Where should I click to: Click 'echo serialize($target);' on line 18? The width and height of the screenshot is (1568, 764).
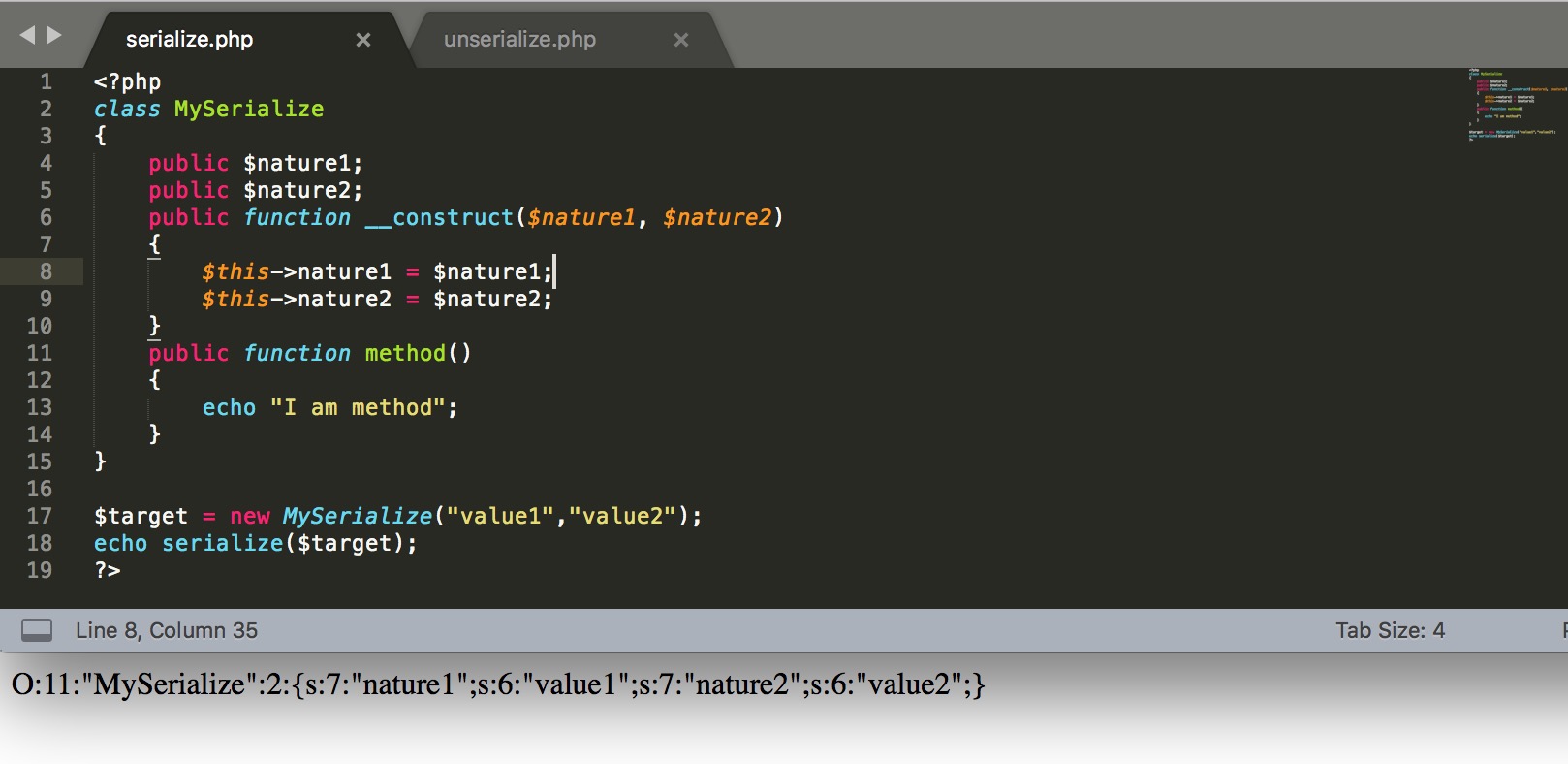[256, 543]
